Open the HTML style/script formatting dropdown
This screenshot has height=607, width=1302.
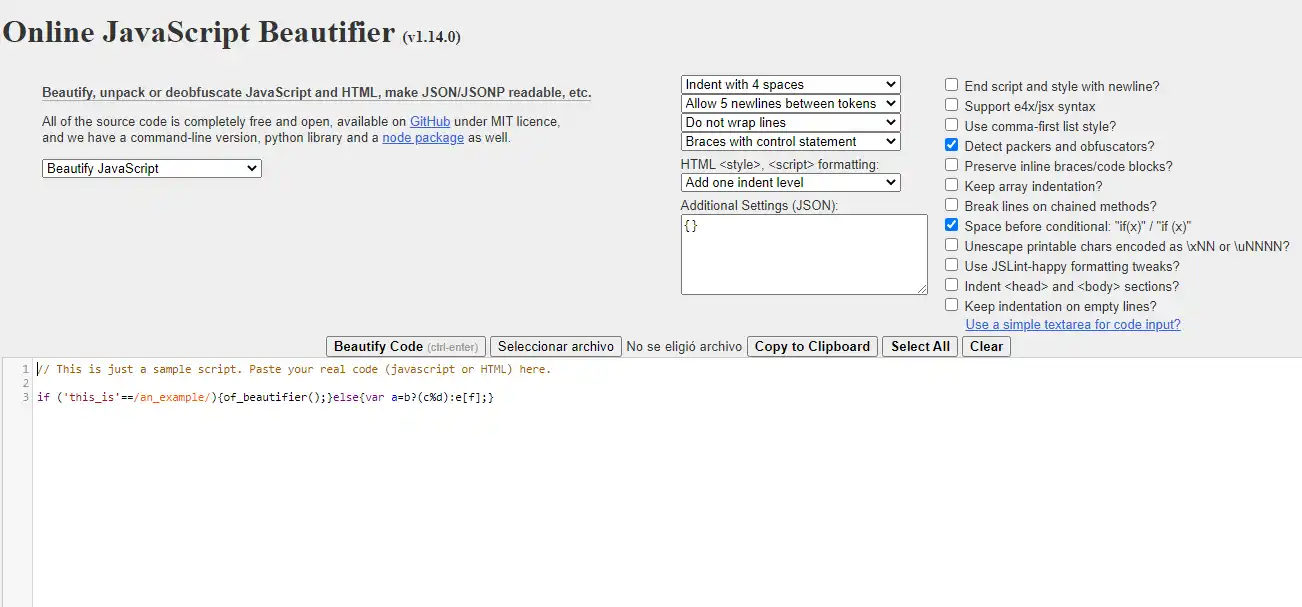point(790,182)
